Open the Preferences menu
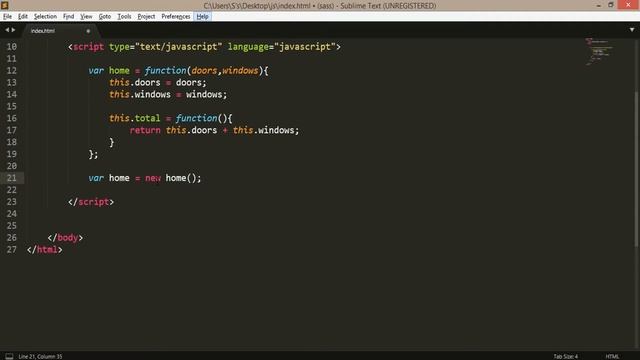This screenshot has width=640, height=360. [176, 16]
